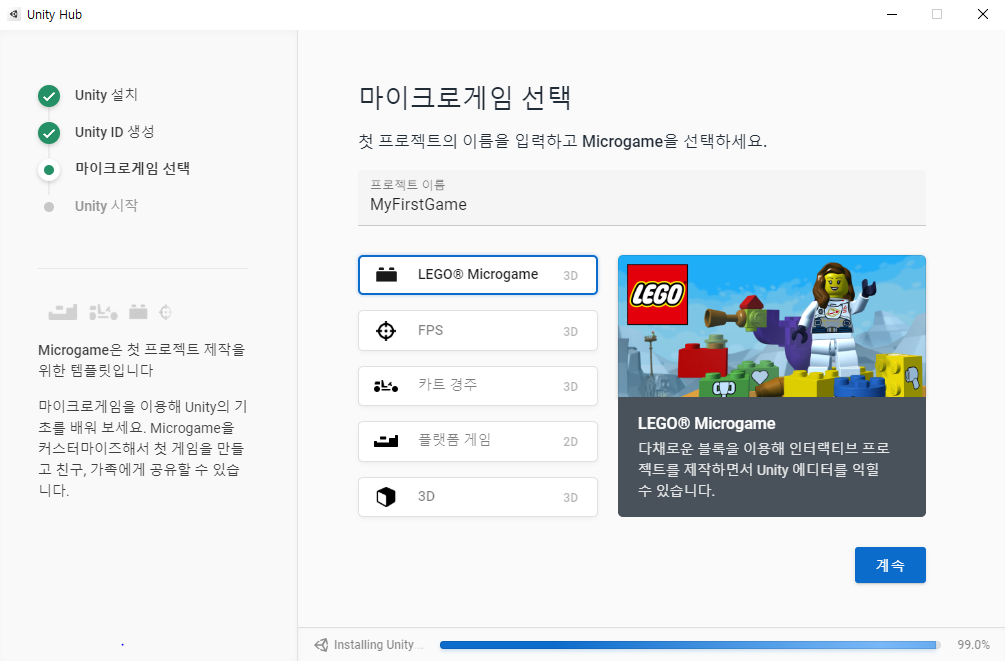Minimize the Unity Hub window

click(892, 14)
